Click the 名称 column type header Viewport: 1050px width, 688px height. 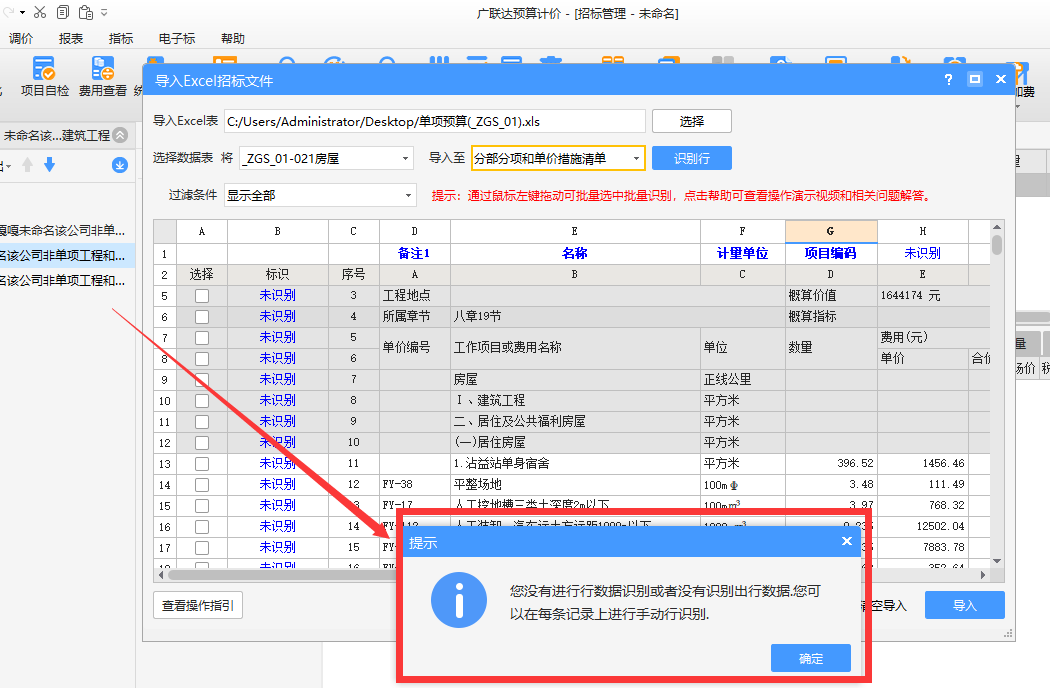click(x=575, y=253)
